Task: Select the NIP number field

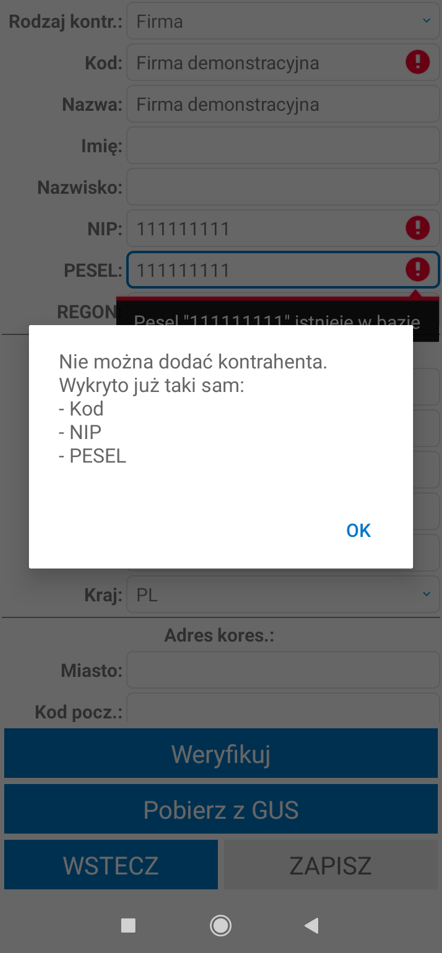Action: pos(283,228)
